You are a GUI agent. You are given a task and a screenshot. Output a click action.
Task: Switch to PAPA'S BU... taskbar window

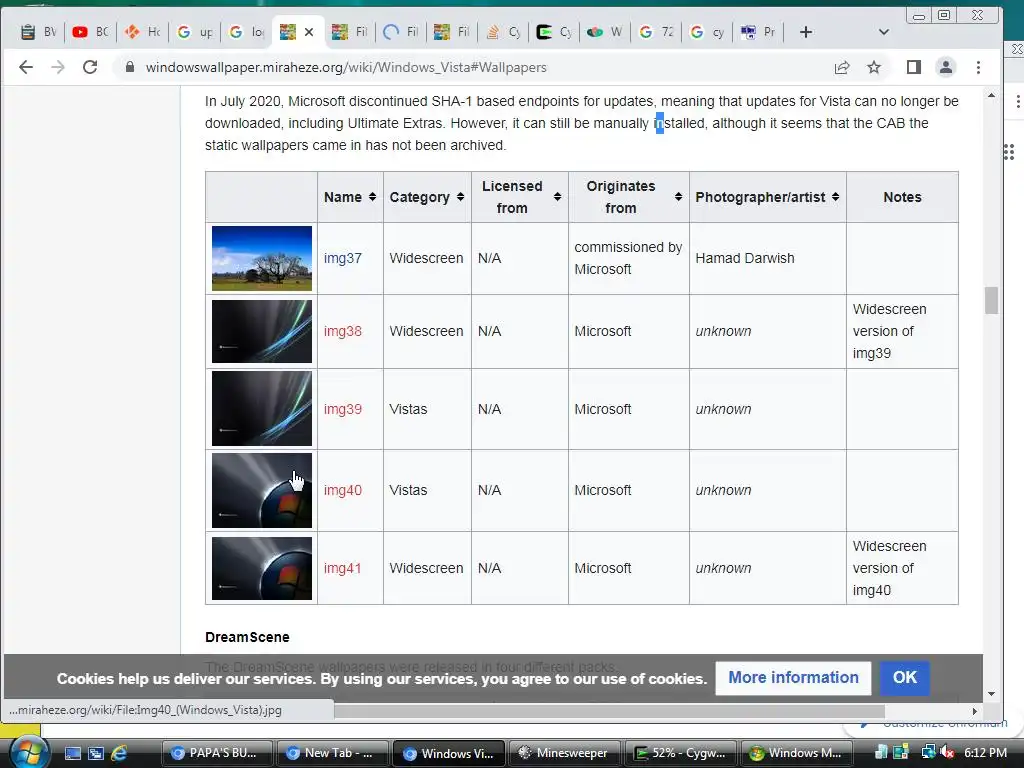217,753
